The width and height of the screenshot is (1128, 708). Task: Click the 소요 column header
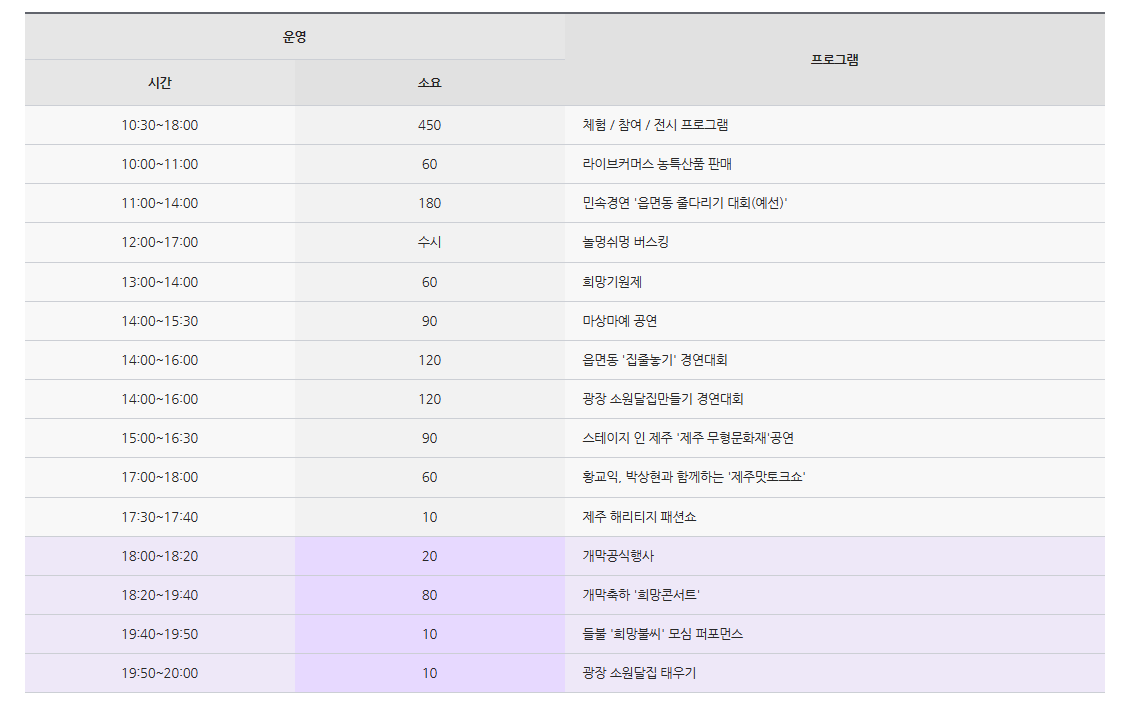click(x=429, y=83)
